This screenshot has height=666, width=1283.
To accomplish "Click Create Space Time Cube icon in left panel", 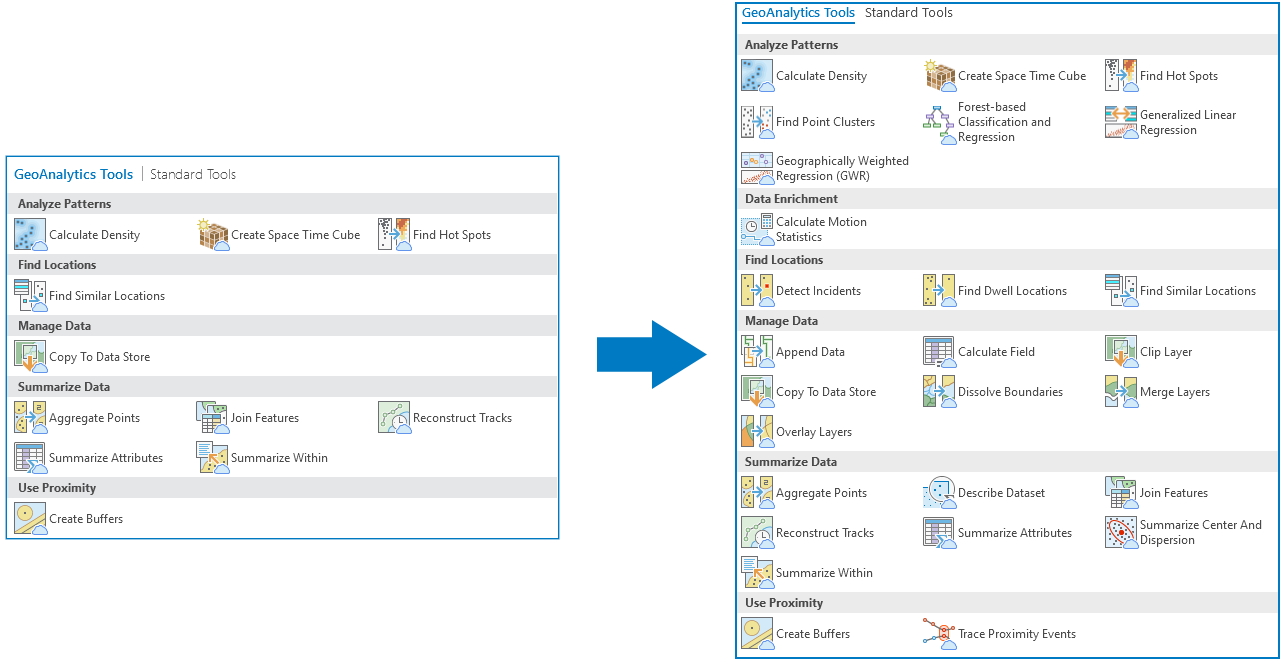I will (212, 235).
